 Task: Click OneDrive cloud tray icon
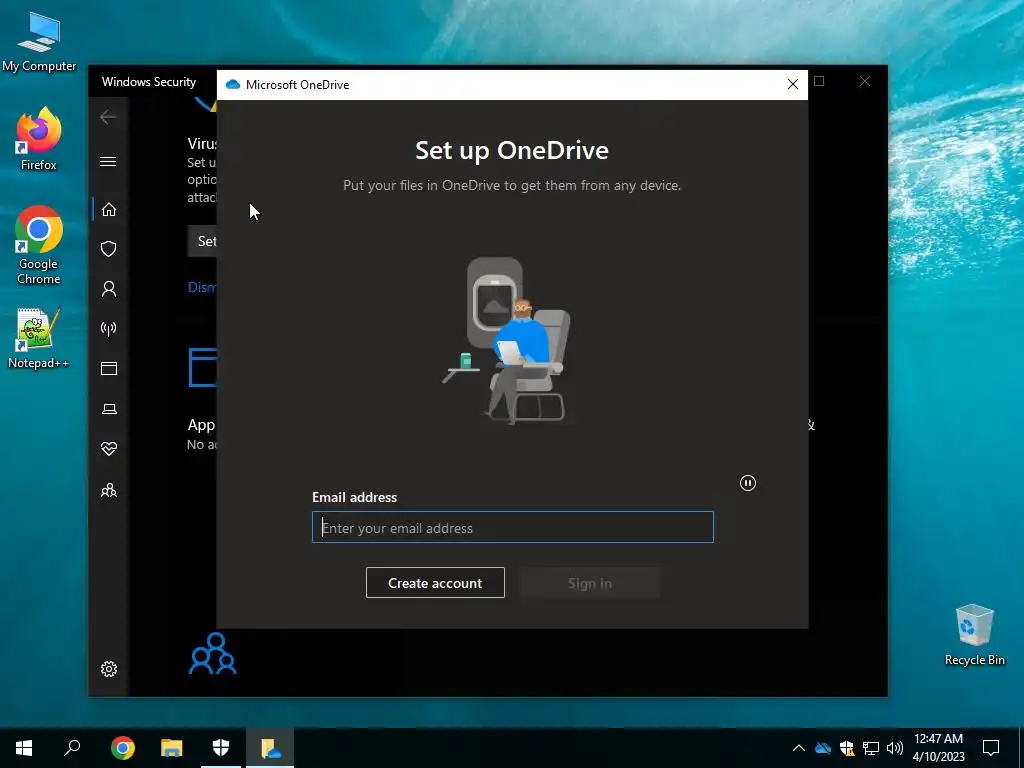tap(823, 748)
